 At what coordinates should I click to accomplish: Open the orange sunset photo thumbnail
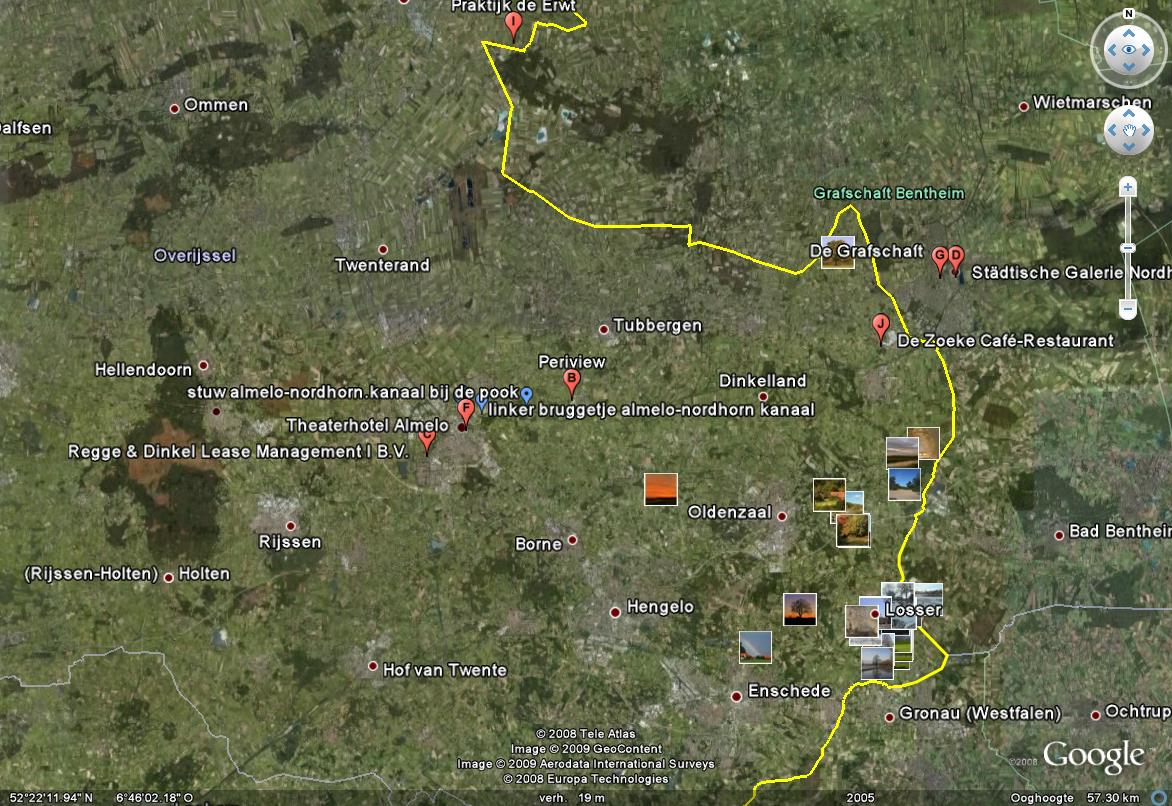point(660,489)
